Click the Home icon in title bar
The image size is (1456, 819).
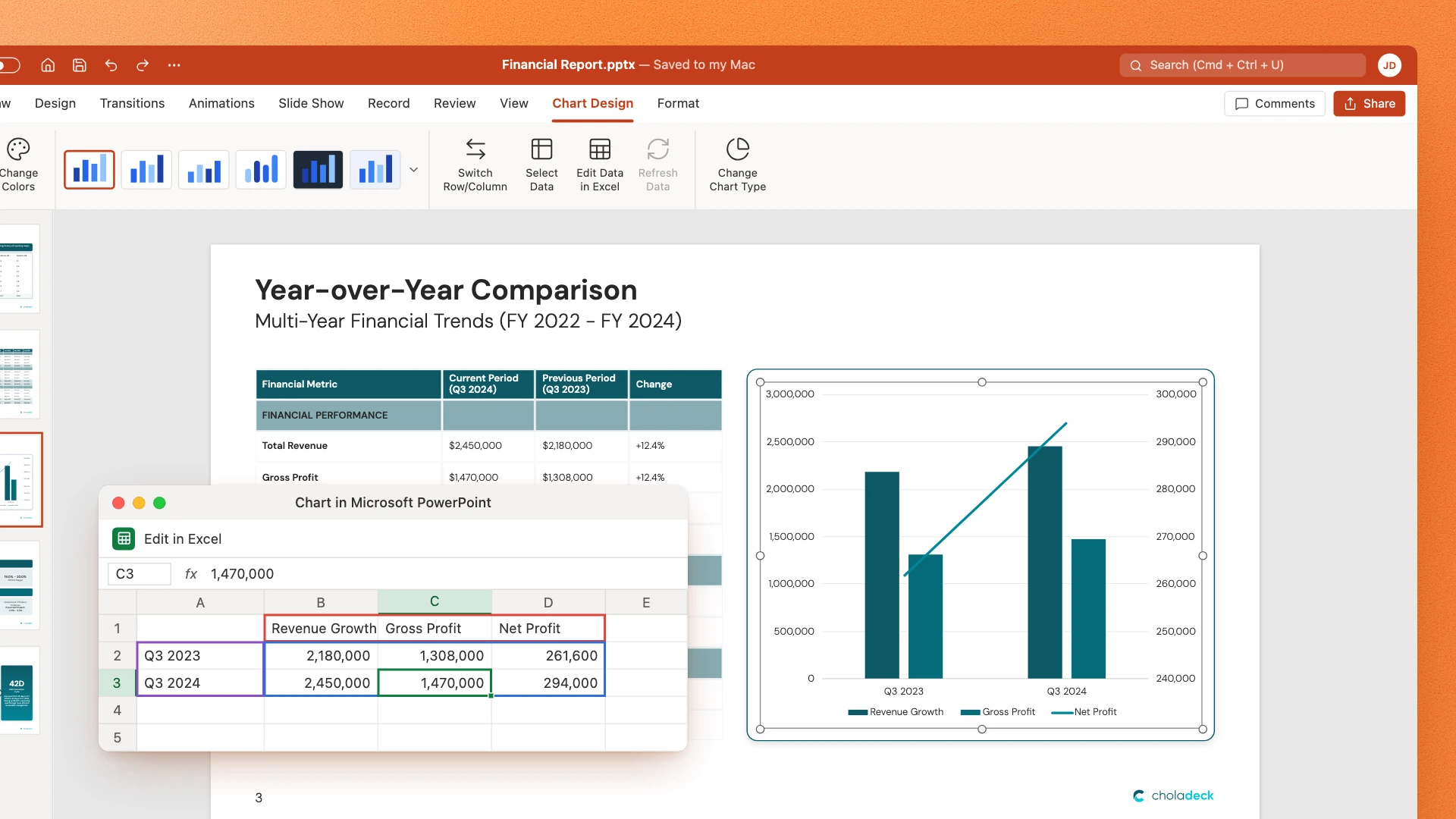48,65
